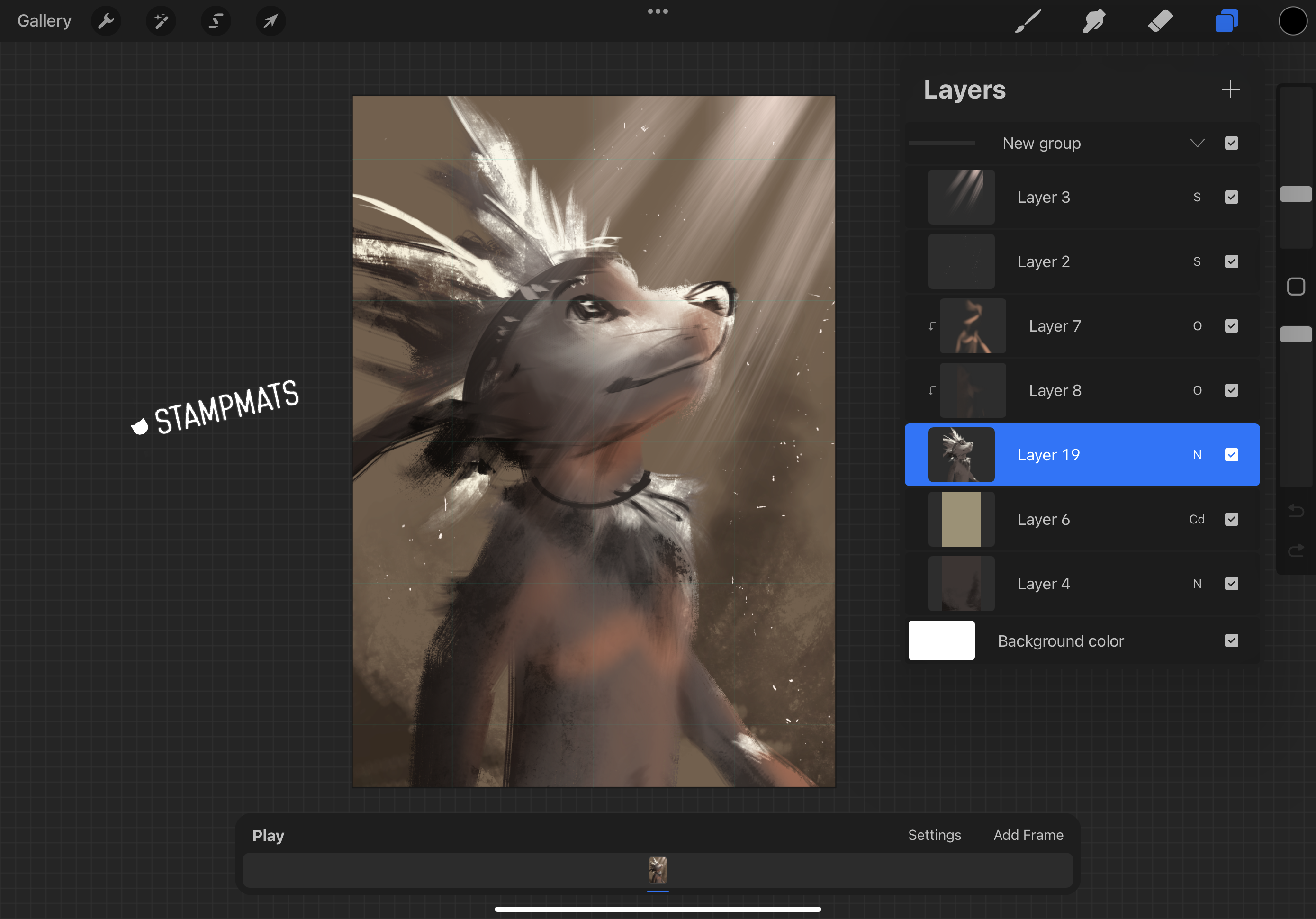Select the Brush paint tool

point(1028,21)
